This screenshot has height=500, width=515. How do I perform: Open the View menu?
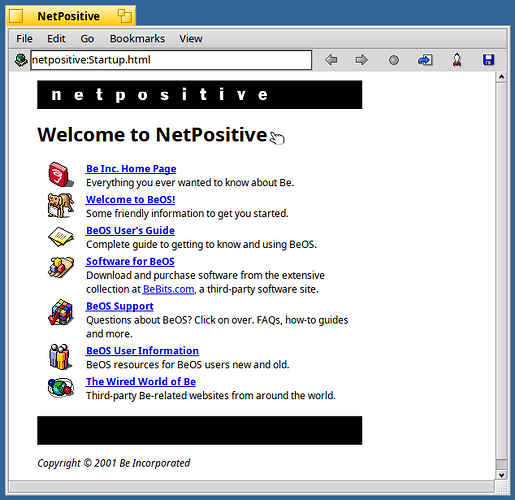pyautogui.click(x=191, y=39)
